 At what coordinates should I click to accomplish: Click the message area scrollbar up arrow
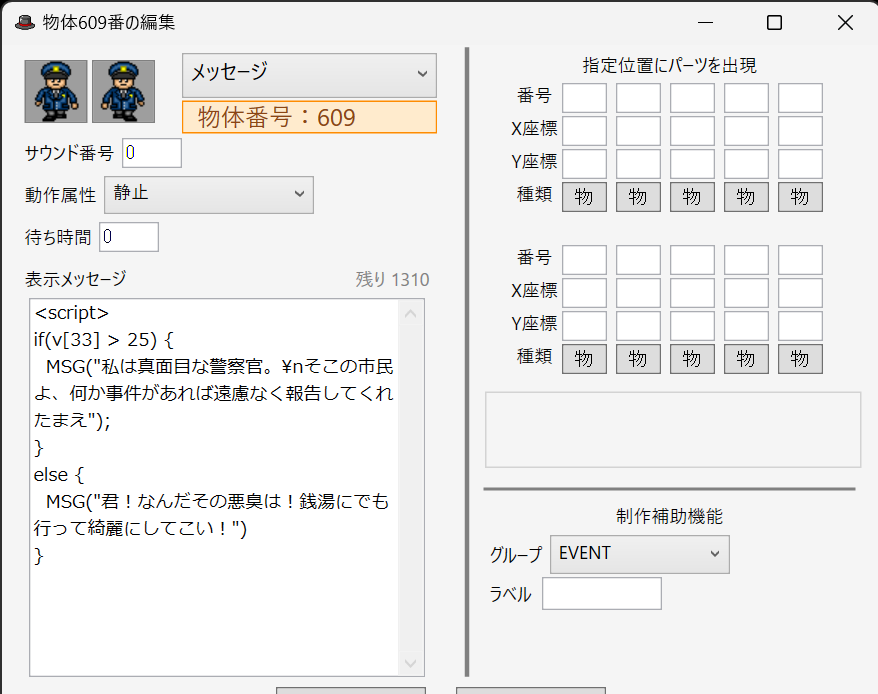point(410,313)
